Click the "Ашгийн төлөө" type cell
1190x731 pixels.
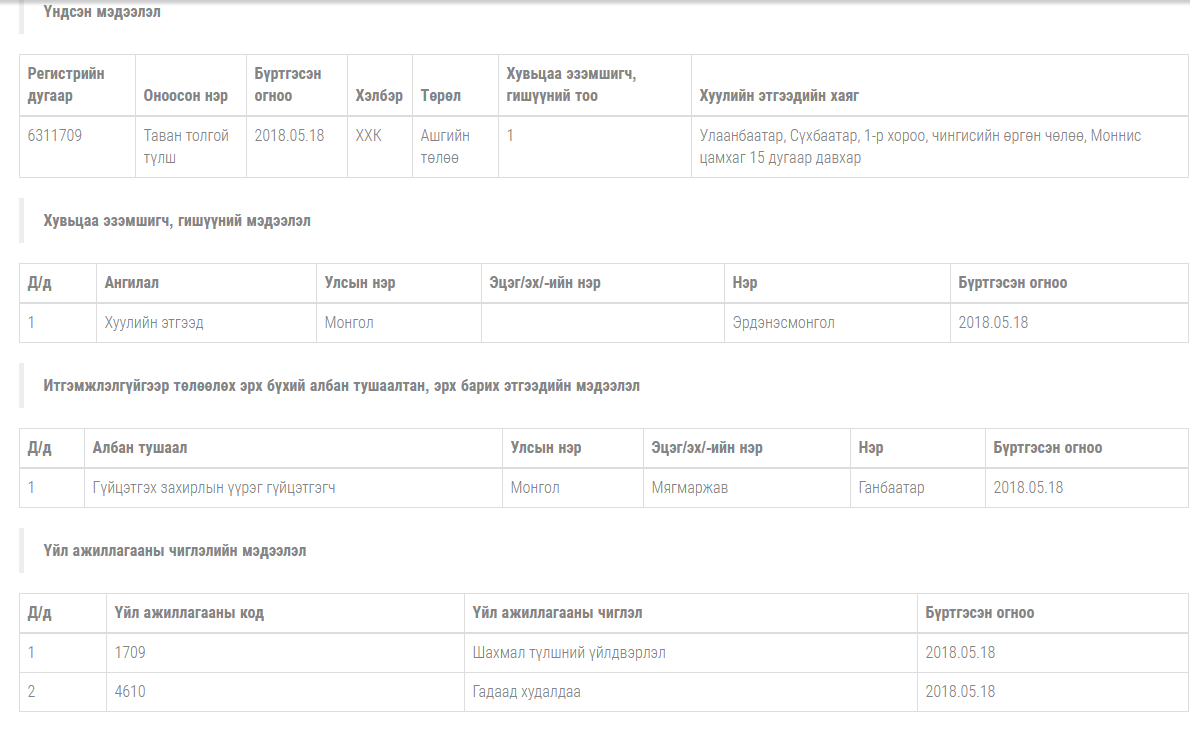click(x=445, y=147)
